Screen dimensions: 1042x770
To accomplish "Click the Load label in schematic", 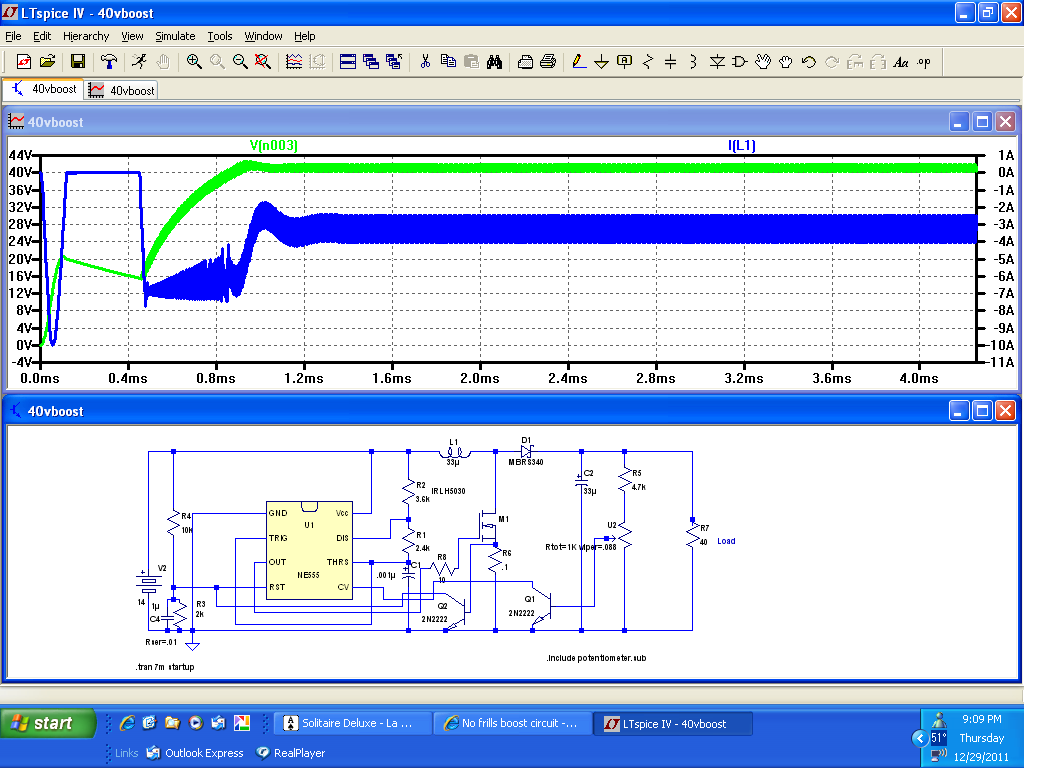I will point(726,541).
